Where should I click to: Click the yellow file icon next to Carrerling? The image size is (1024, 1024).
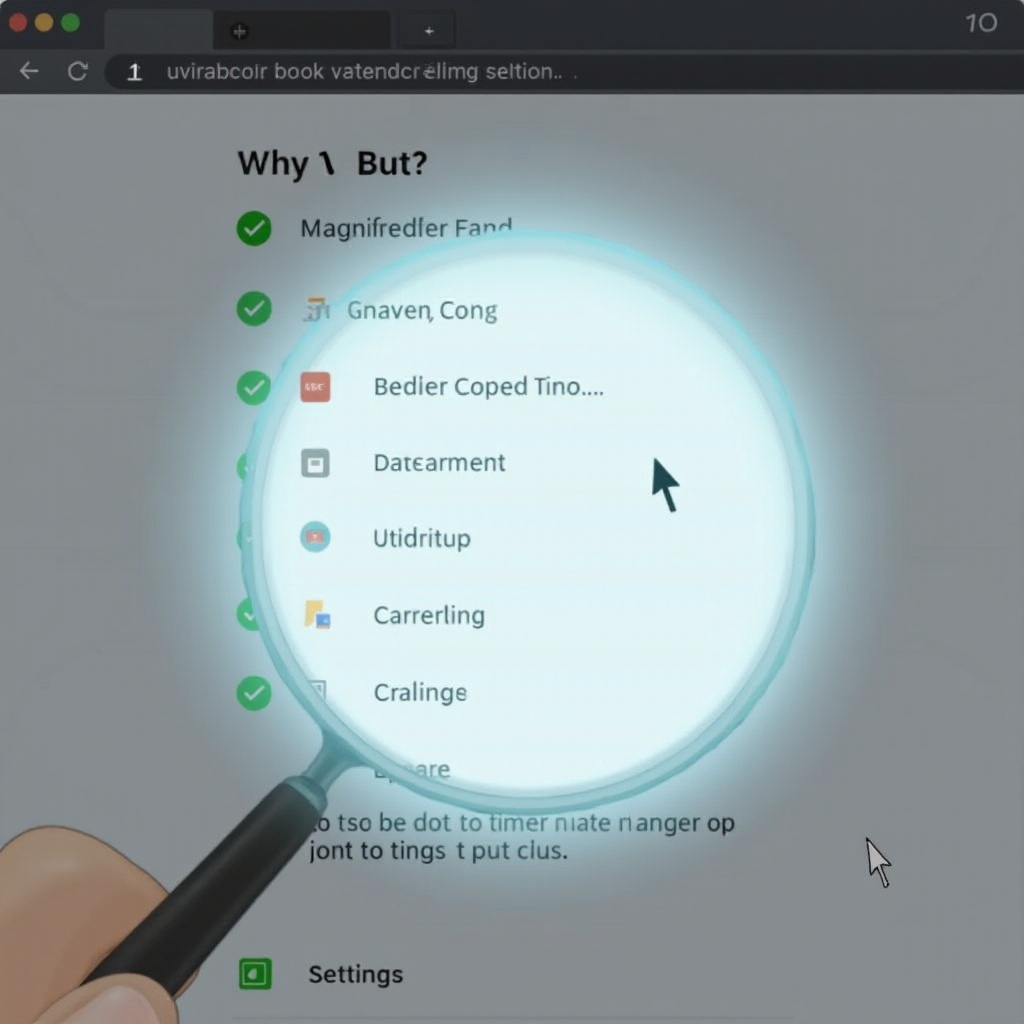pos(317,614)
